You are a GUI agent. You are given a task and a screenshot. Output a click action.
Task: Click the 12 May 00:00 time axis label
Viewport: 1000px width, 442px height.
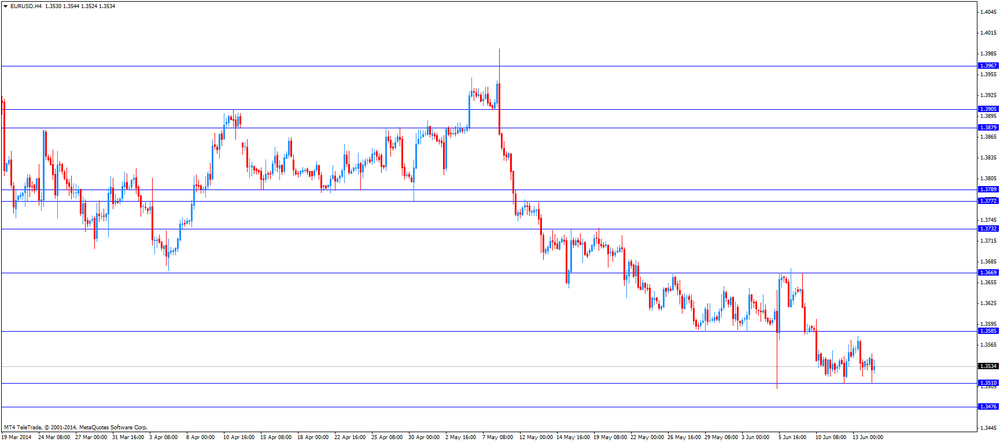(536, 438)
